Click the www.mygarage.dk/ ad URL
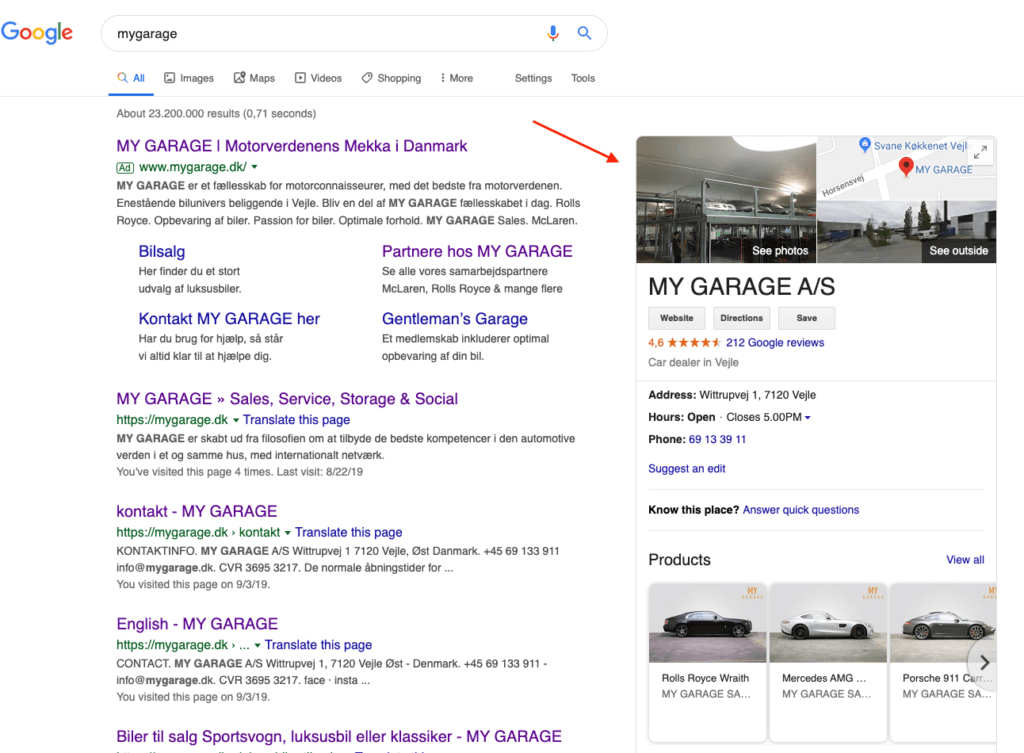The width and height of the screenshot is (1024, 753). (193, 167)
